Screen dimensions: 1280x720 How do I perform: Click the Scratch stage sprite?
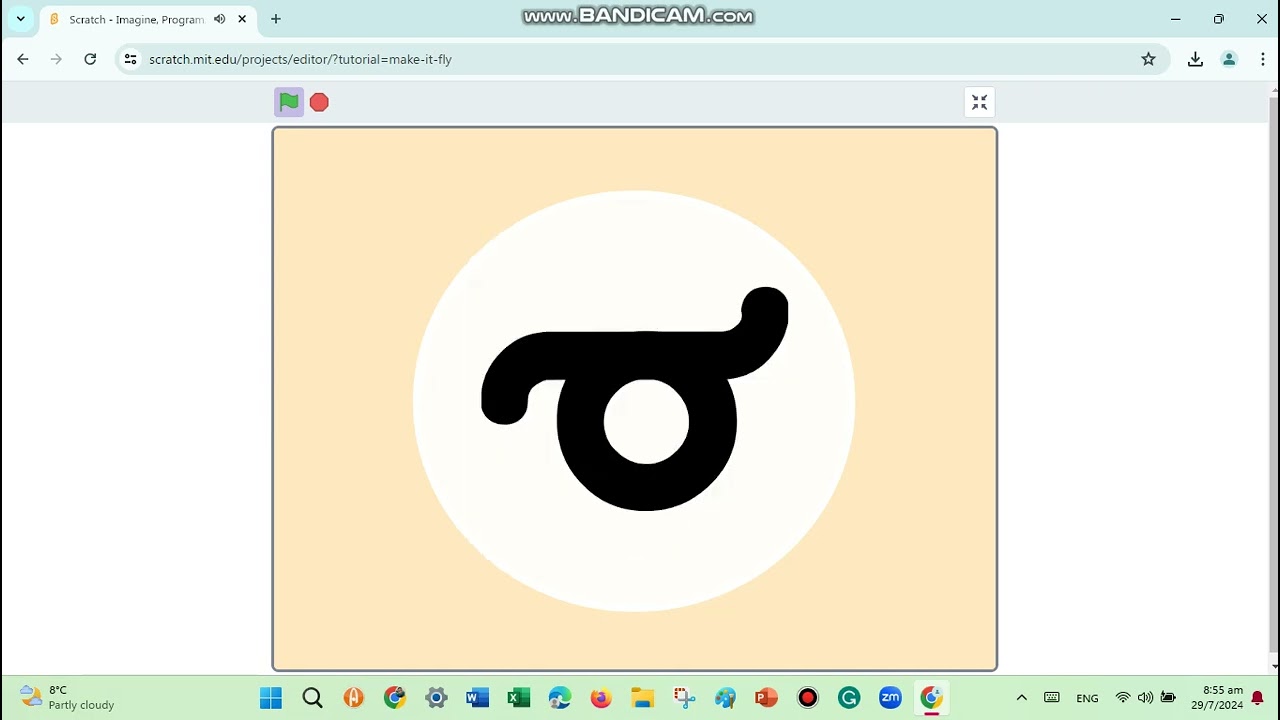[634, 400]
